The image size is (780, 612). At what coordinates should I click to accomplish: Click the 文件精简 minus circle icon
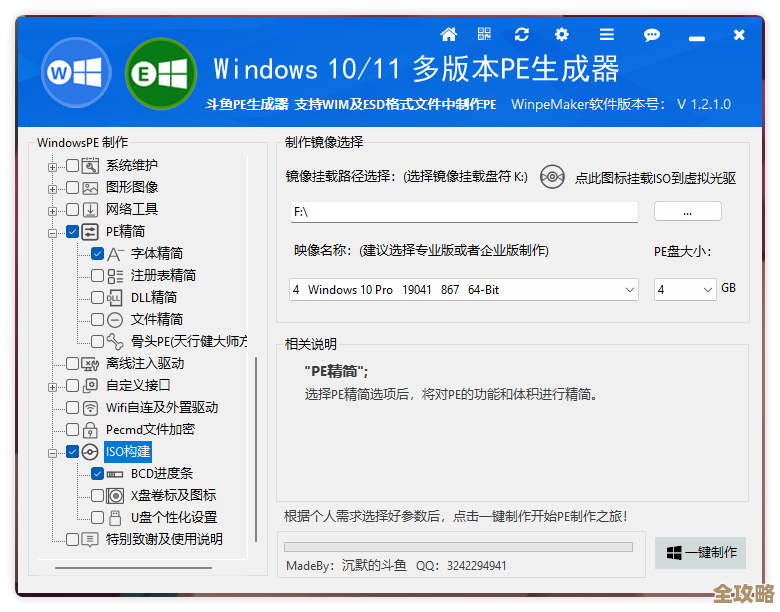tap(115, 319)
